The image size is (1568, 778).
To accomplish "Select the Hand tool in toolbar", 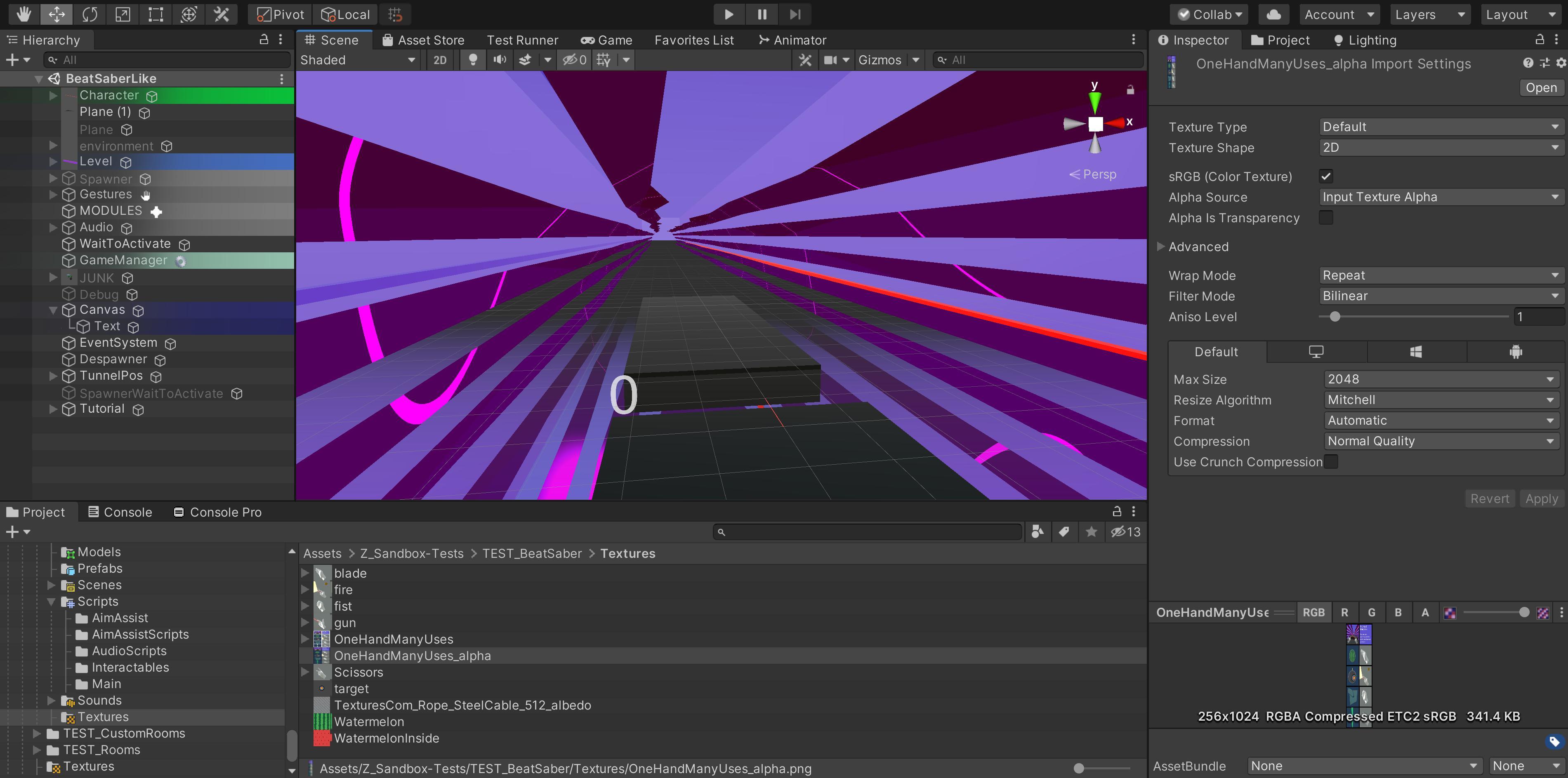I will point(24,14).
